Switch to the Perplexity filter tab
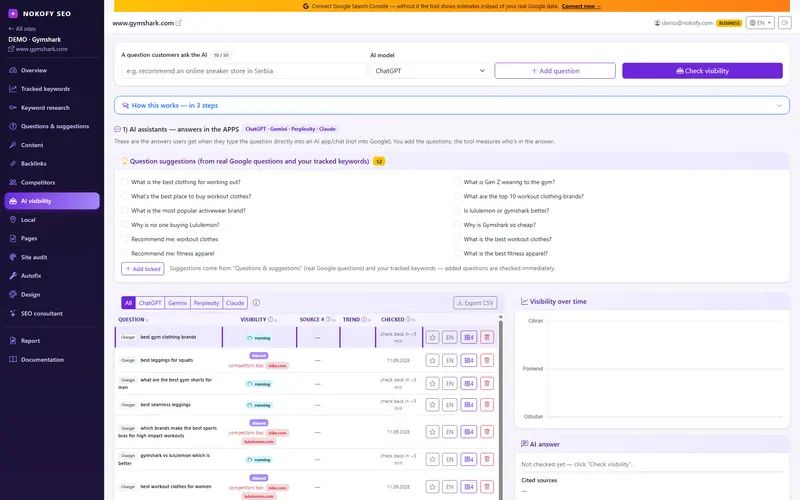The width and height of the screenshot is (800, 500). (206, 303)
